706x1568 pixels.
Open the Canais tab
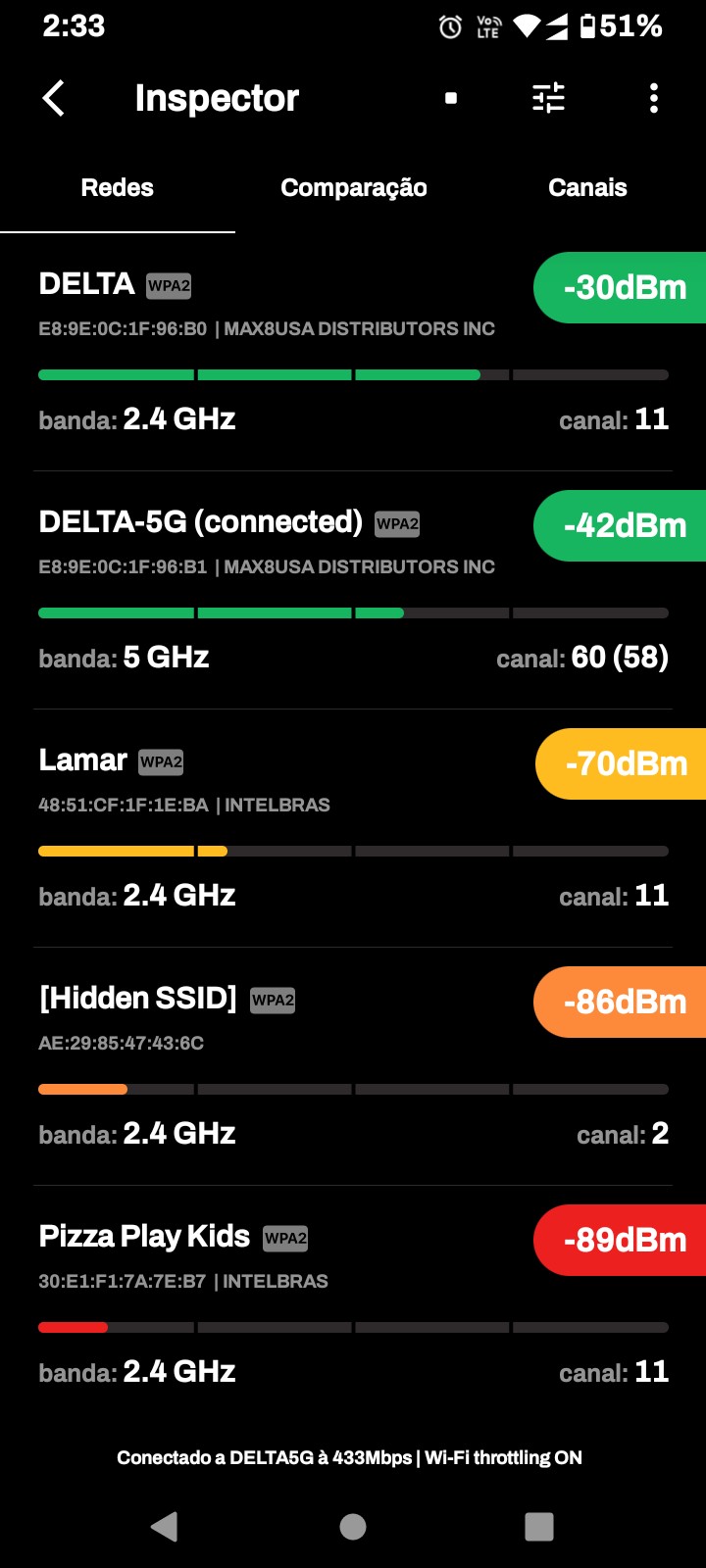tap(587, 188)
